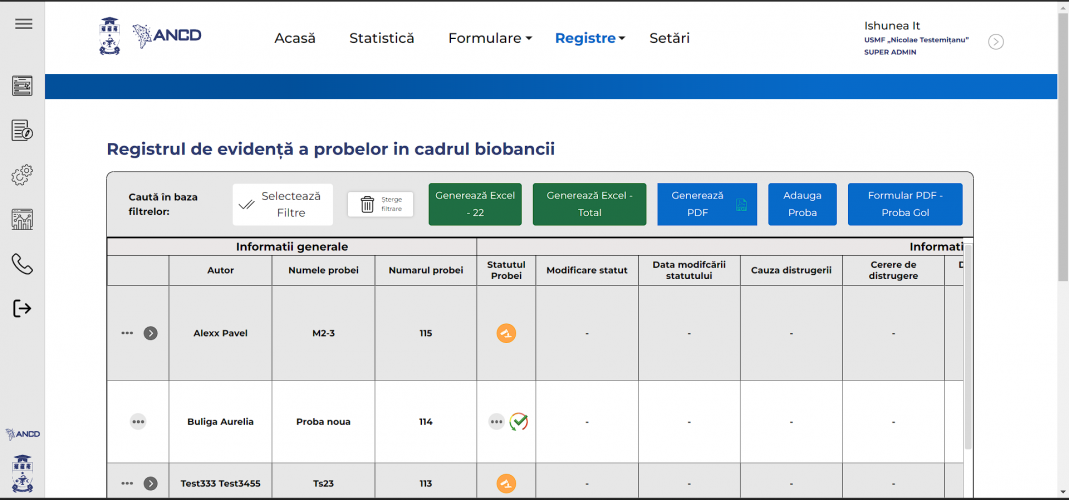
Task: Click the green check status icon for probe 114
Action: point(520,422)
